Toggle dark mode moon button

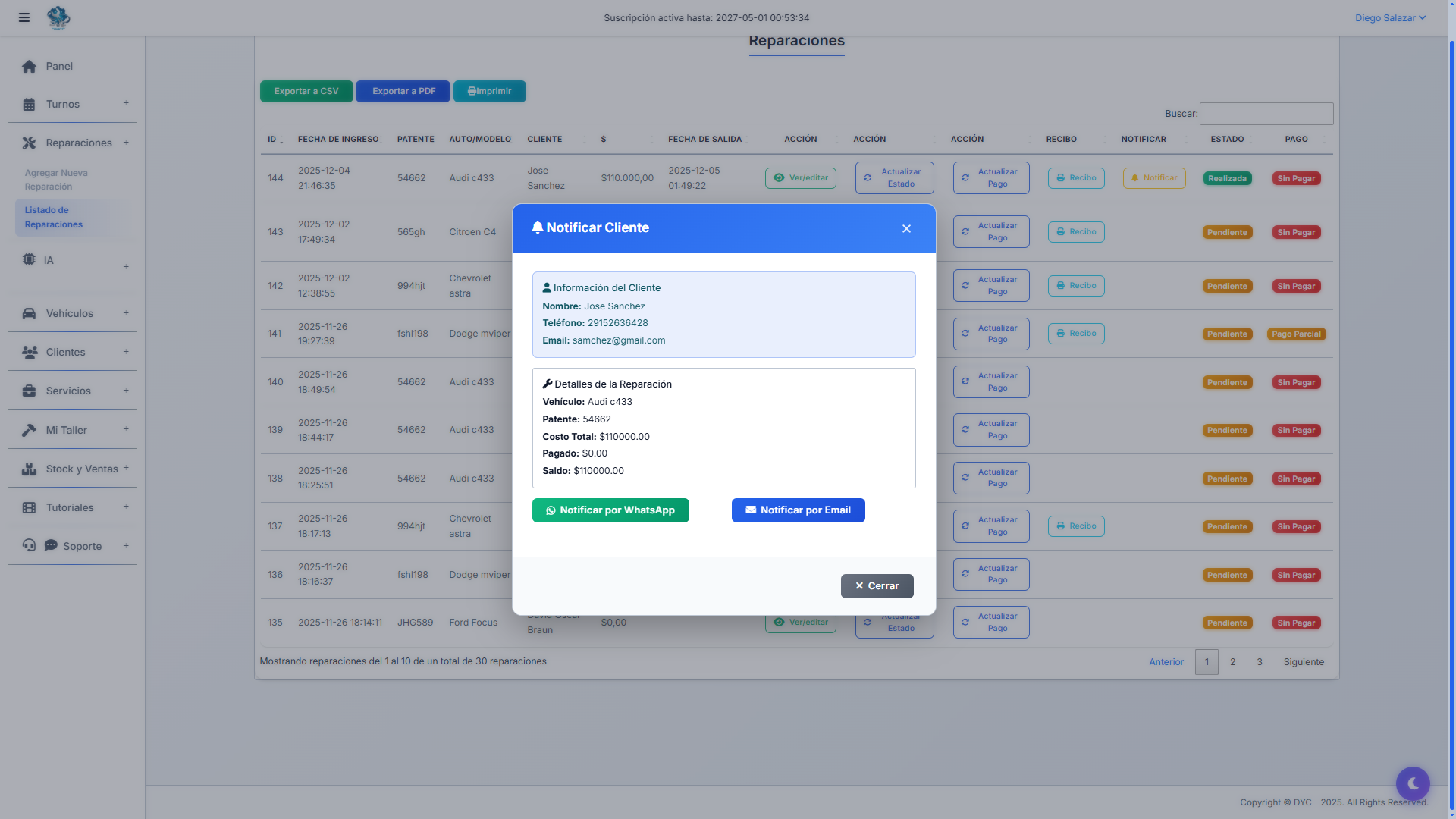[x=1412, y=783]
